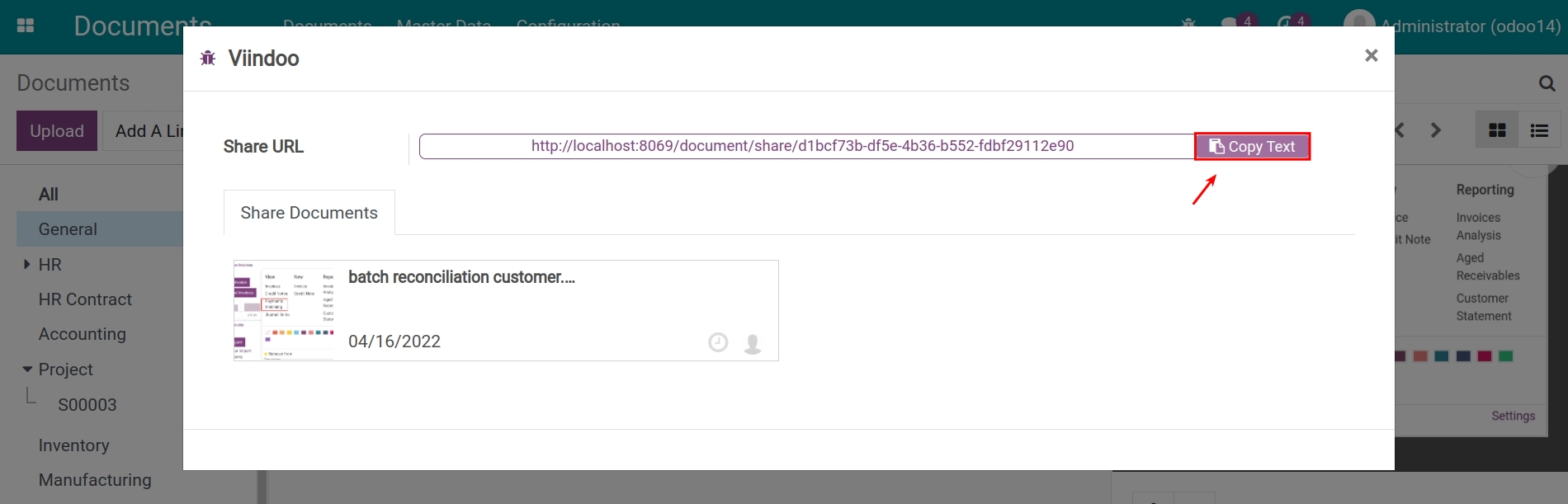Viewport: 1568px width, 504px height.
Task: Select the Manufacturing workspace
Action: pos(95,480)
